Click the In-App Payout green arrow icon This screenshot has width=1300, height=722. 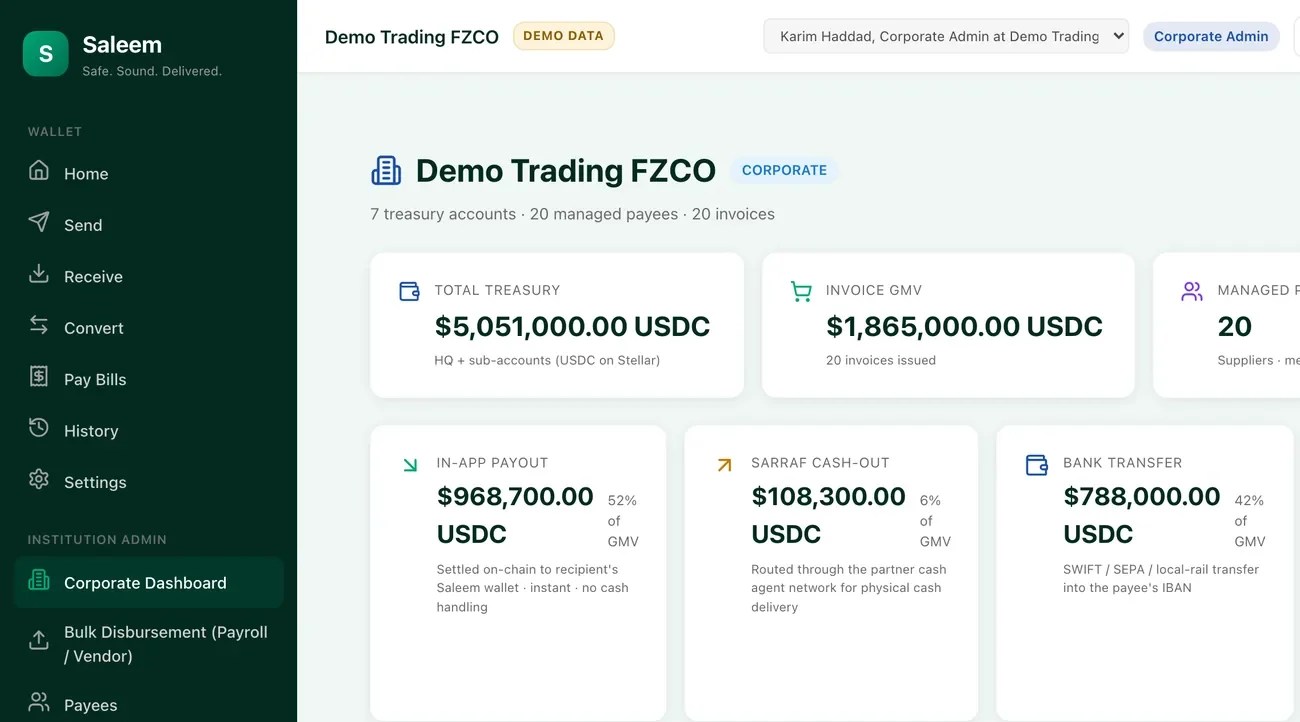click(x=410, y=465)
